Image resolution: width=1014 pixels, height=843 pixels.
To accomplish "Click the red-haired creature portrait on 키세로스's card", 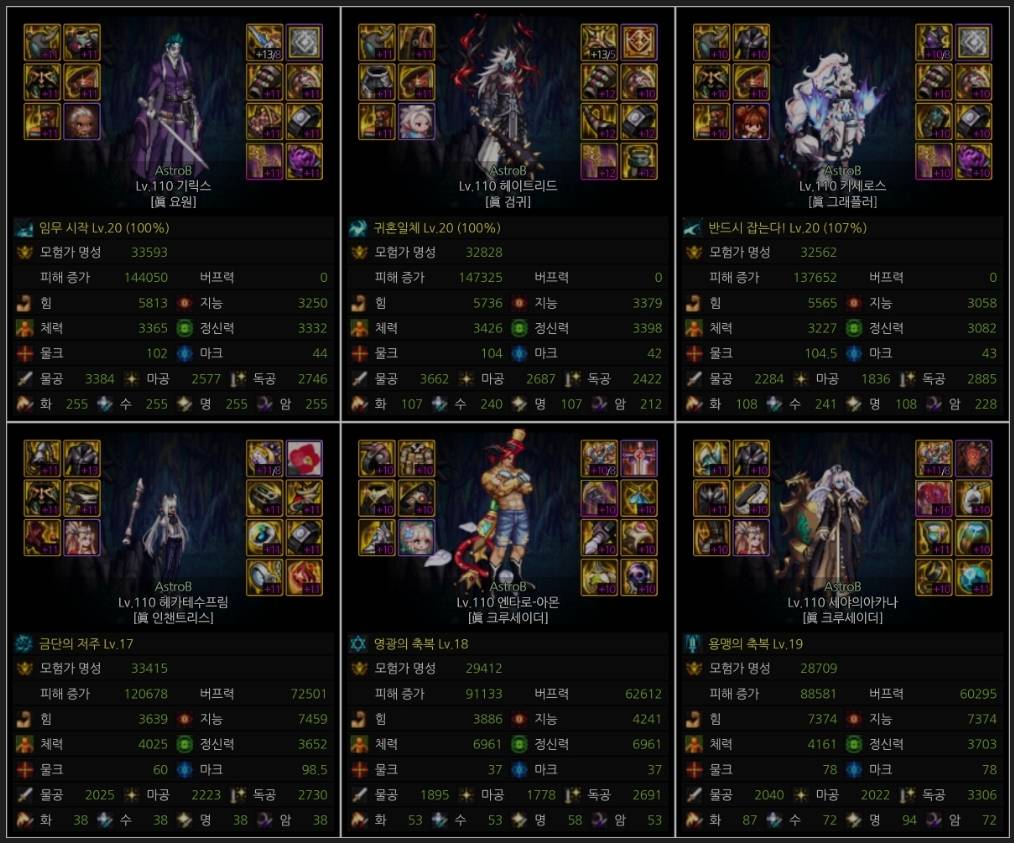I will click(x=751, y=122).
